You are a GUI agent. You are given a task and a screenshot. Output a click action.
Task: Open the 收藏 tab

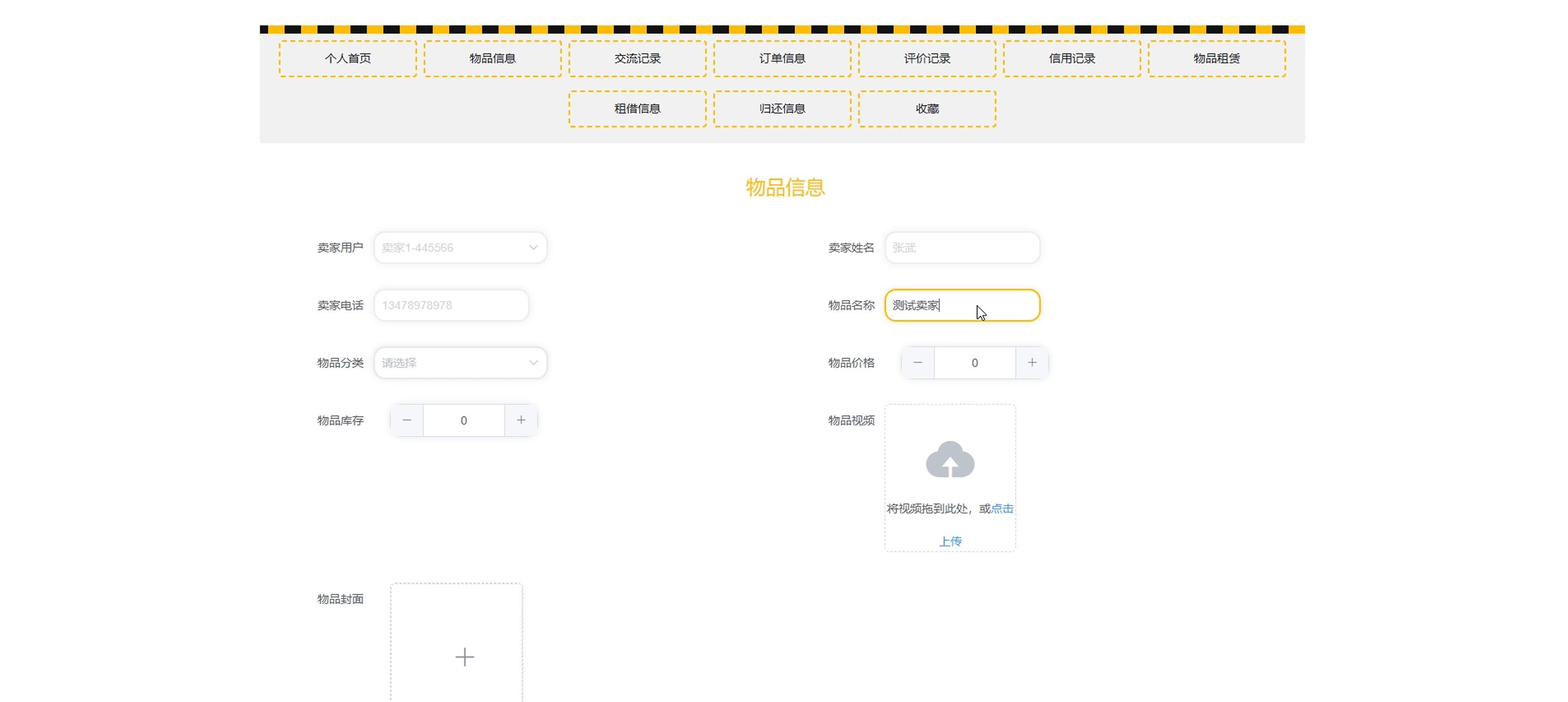927,108
